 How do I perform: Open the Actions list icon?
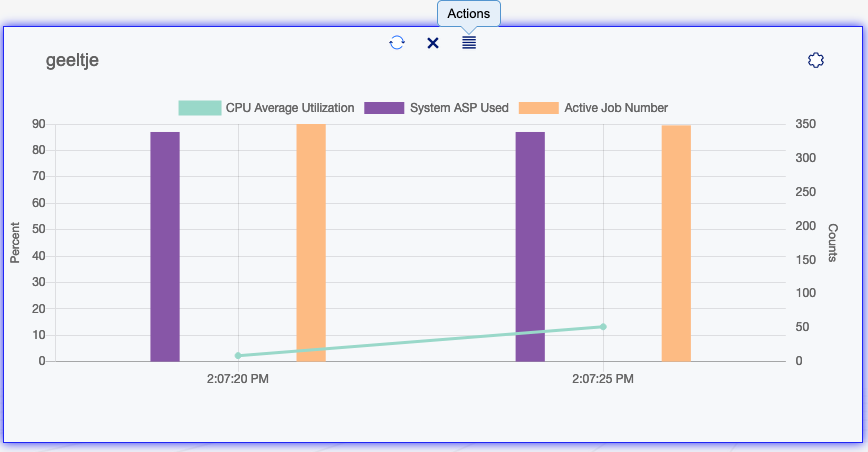[469, 43]
